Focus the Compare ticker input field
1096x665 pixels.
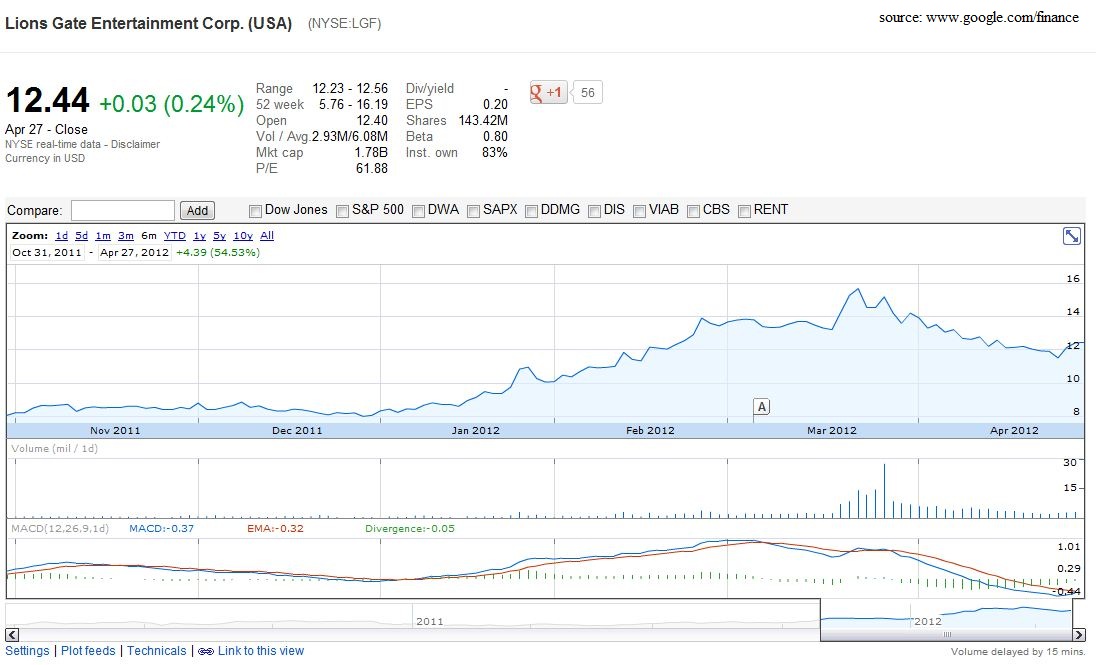pos(123,210)
